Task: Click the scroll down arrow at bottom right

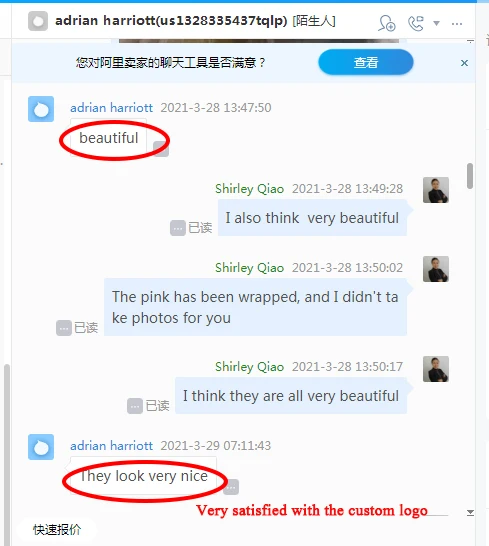Action: point(470,512)
